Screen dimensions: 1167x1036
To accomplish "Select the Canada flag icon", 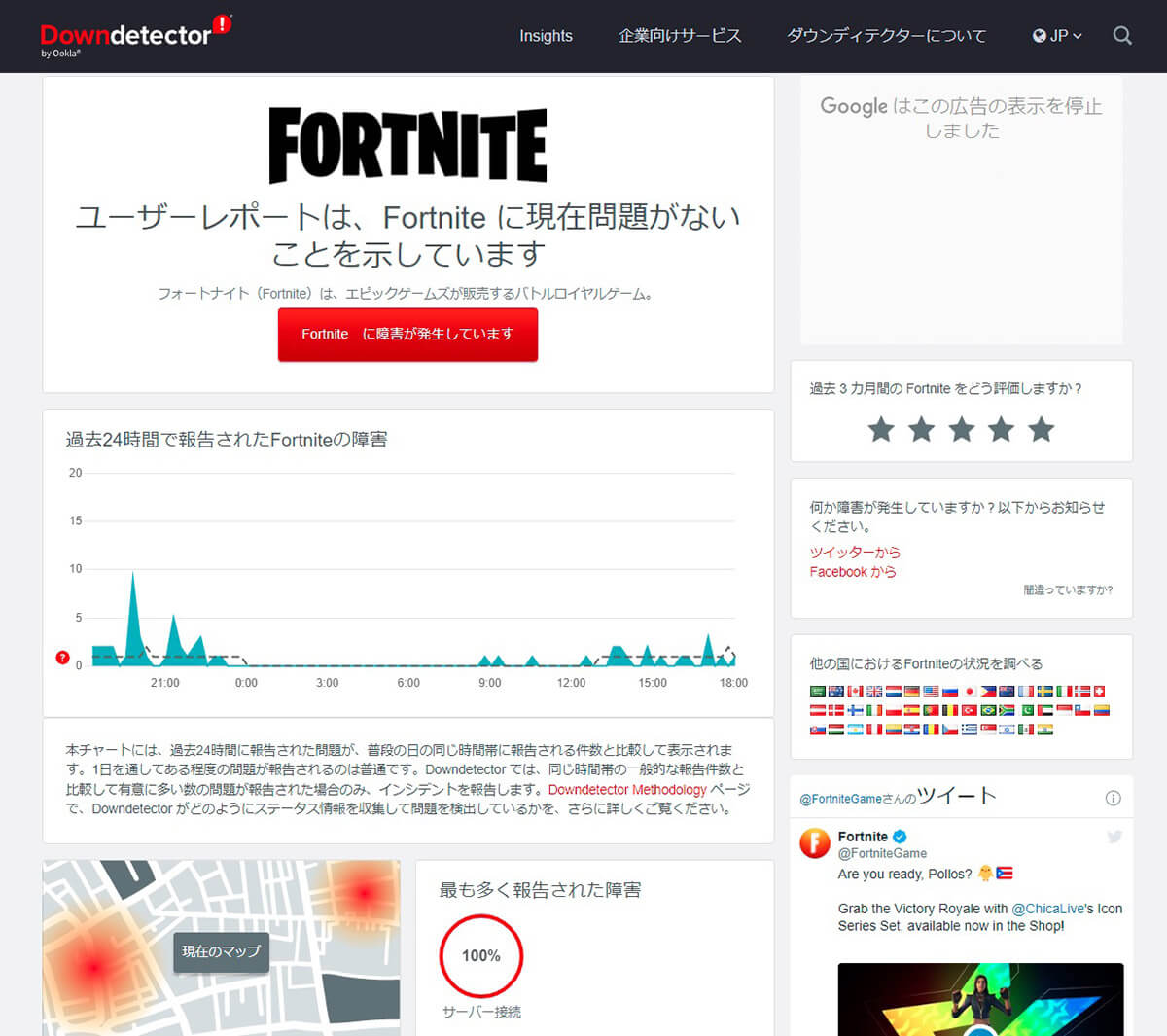I will click(855, 691).
